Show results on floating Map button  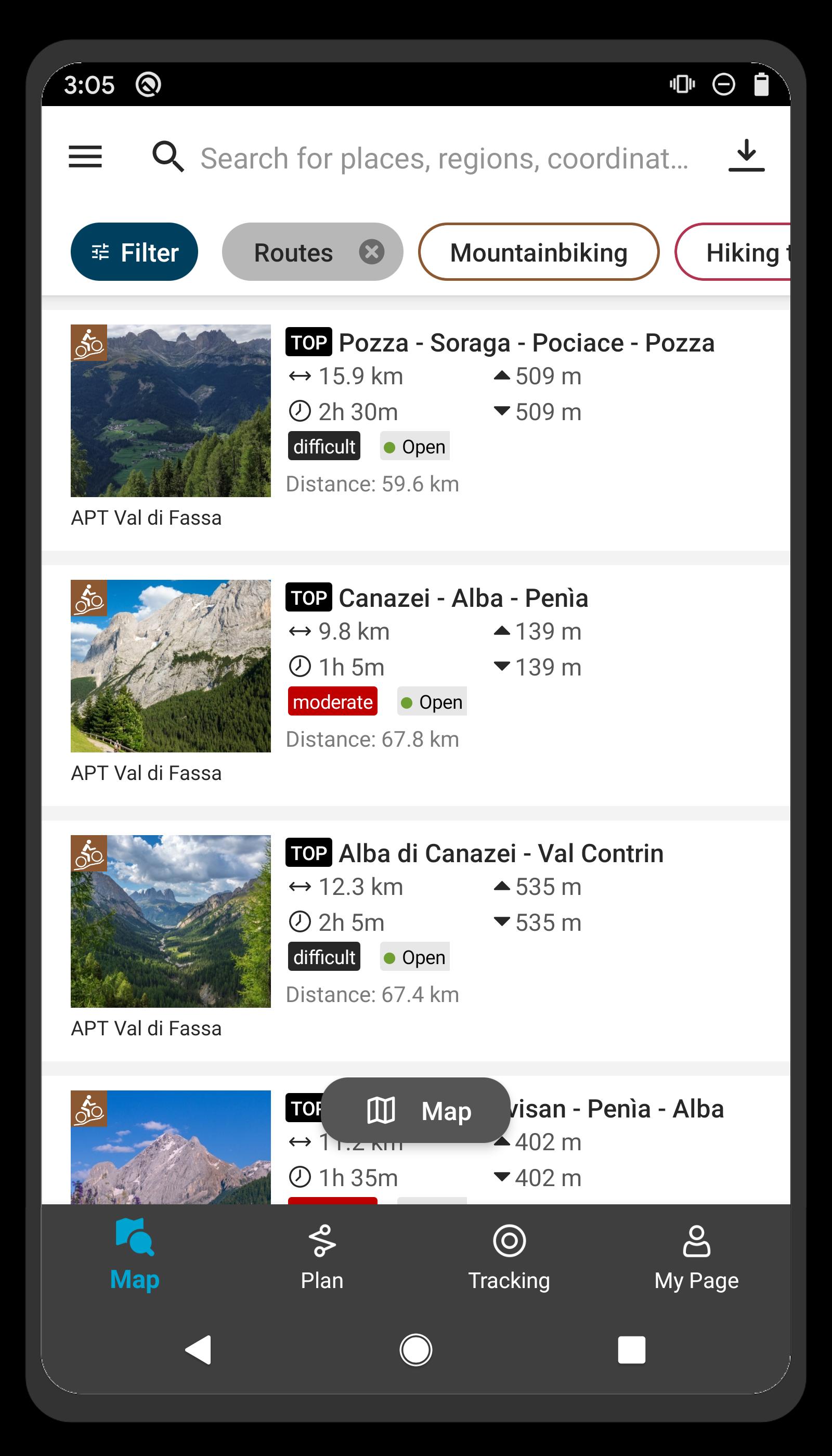tap(415, 1110)
